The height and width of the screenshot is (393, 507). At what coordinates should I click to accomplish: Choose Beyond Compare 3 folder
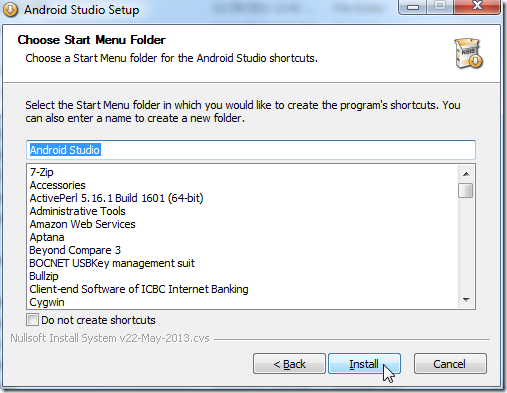(x=75, y=250)
